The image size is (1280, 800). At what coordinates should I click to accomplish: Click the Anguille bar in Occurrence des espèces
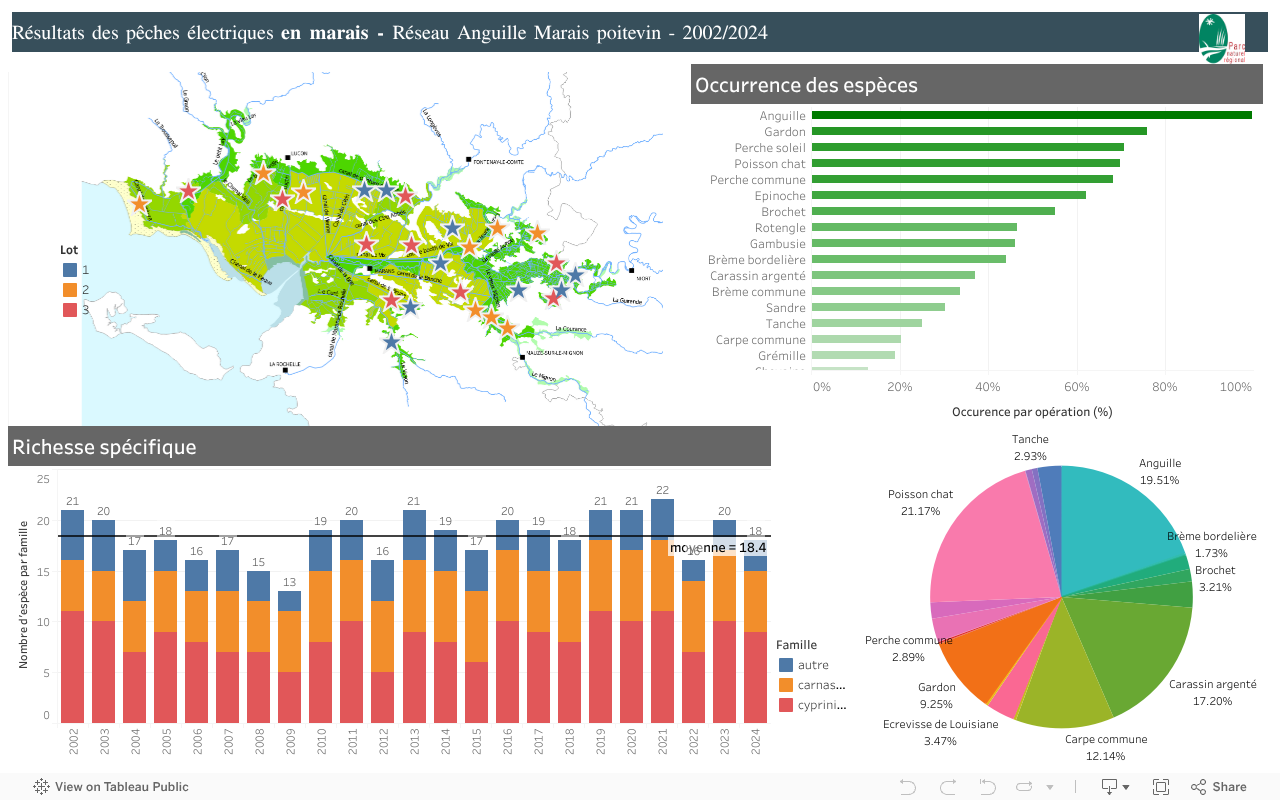(1030, 115)
